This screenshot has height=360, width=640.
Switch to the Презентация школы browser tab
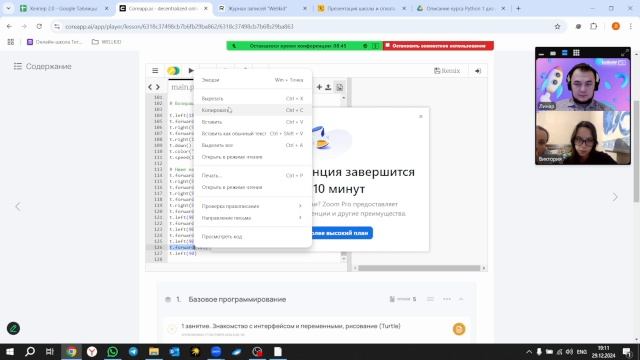coord(362,9)
